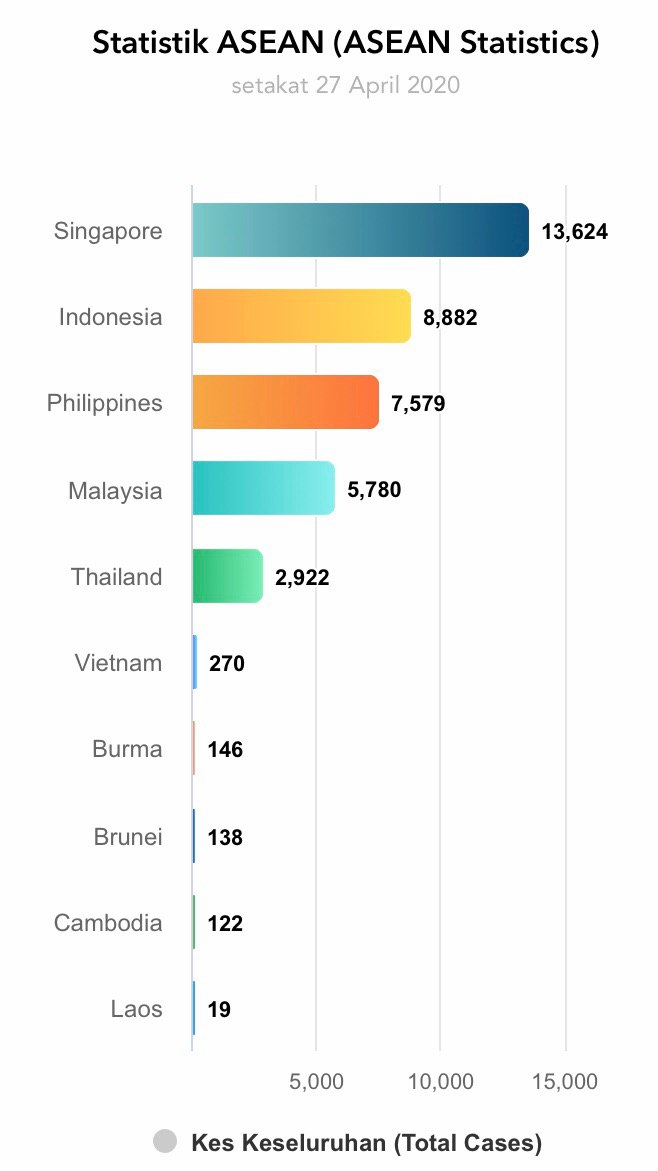Select the Singapore bar in the chart
658x1171 pixels.
pyautogui.click(x=361, y=230)
